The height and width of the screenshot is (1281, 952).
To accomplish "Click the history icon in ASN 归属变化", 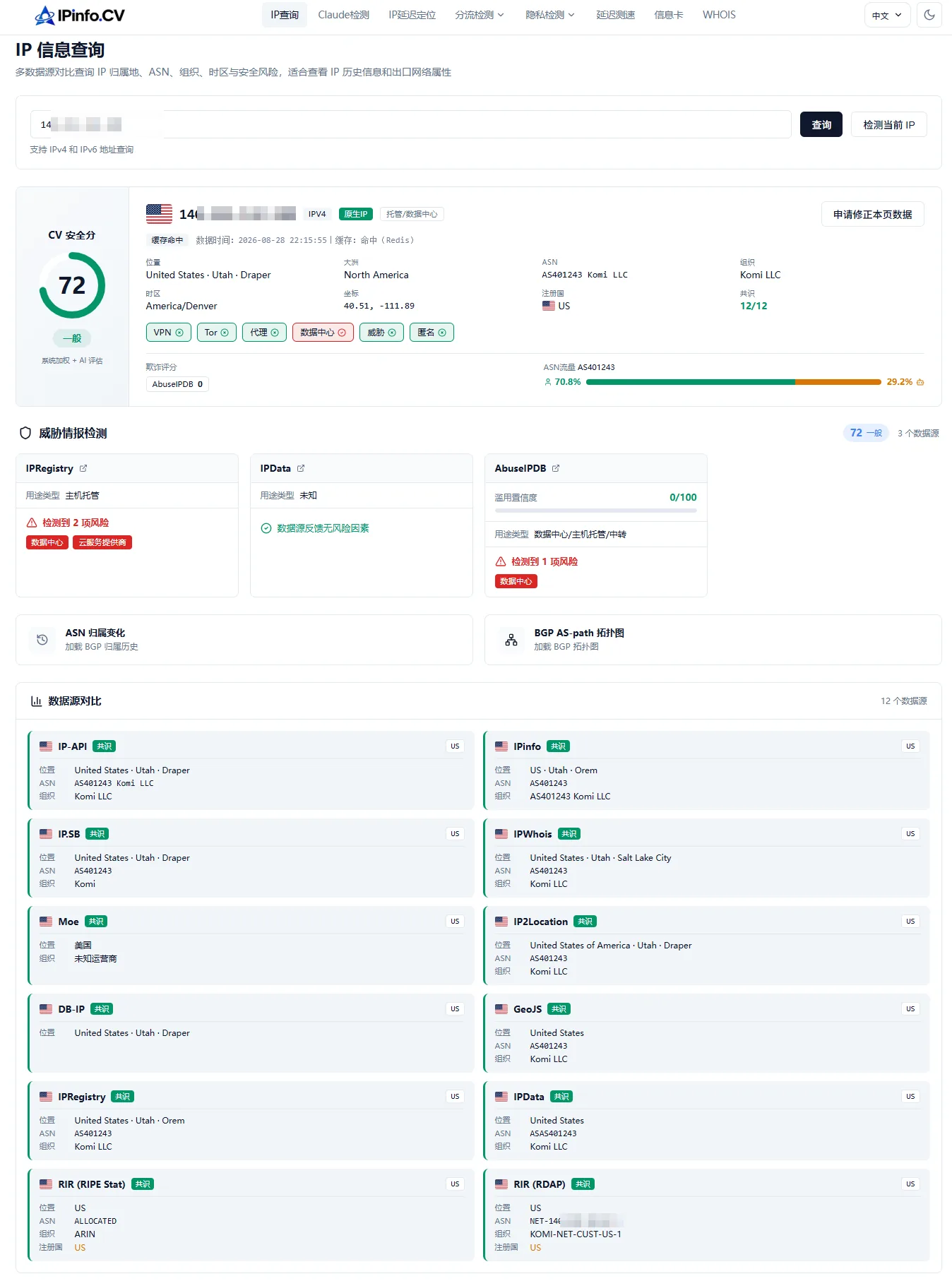I will pos(42,640).
